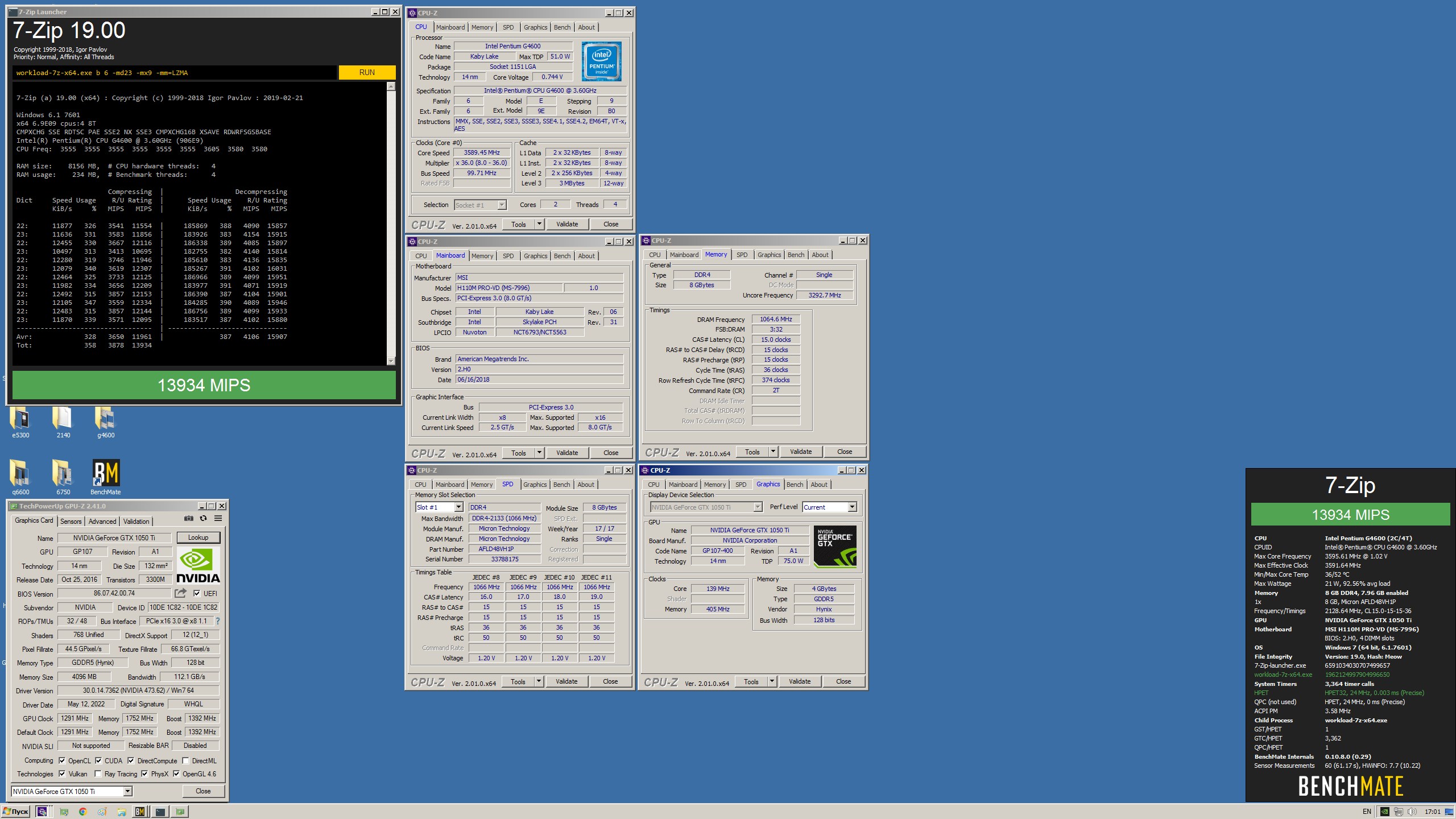Image resolution: width=1456 pixels, height=819 pixels.
Task: Click the 7-Zip output vertical scrollbar track
Action: click(x=391, y=224)
